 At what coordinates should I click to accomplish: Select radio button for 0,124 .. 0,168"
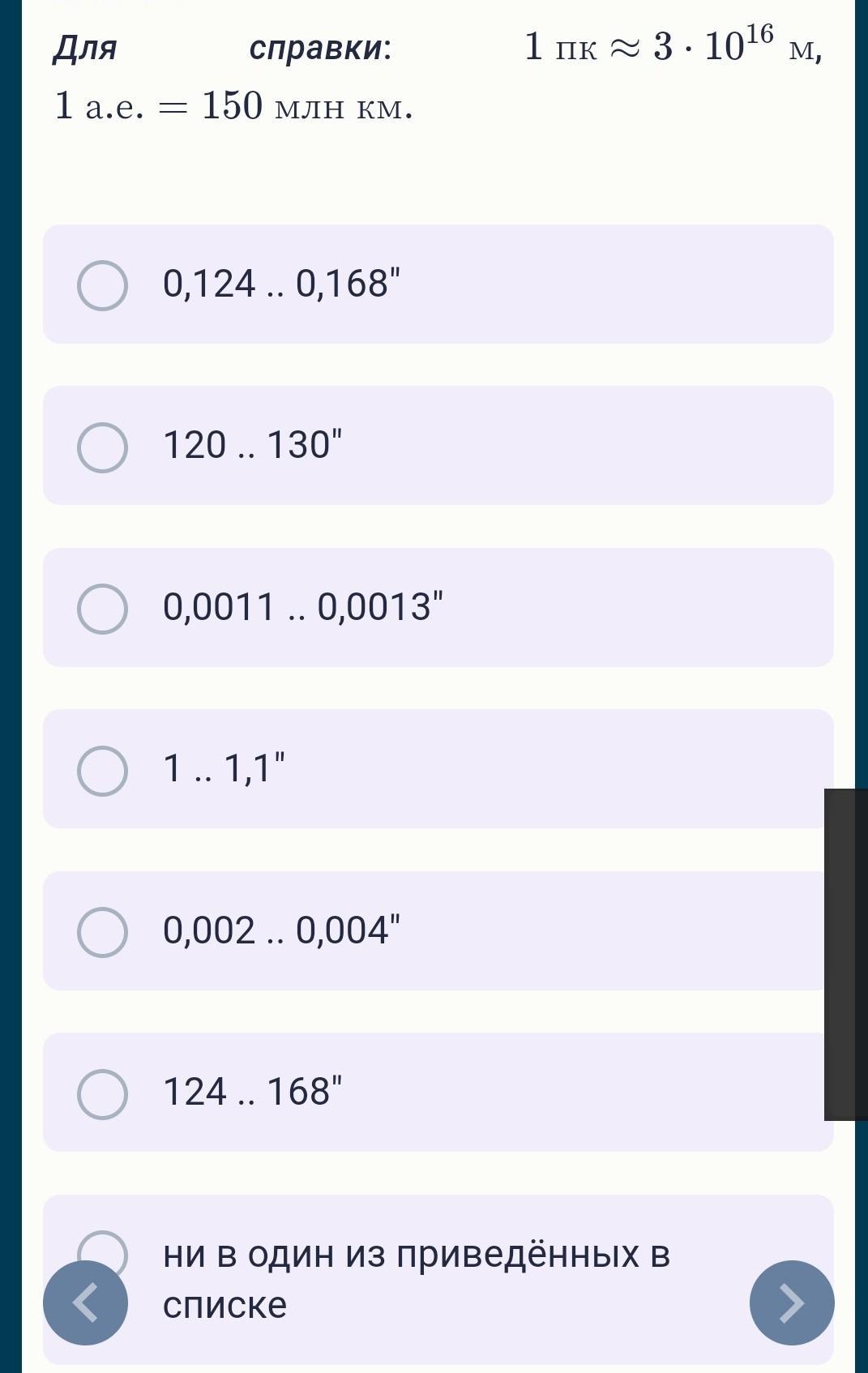pyautogui.click(x=102, y=285)
